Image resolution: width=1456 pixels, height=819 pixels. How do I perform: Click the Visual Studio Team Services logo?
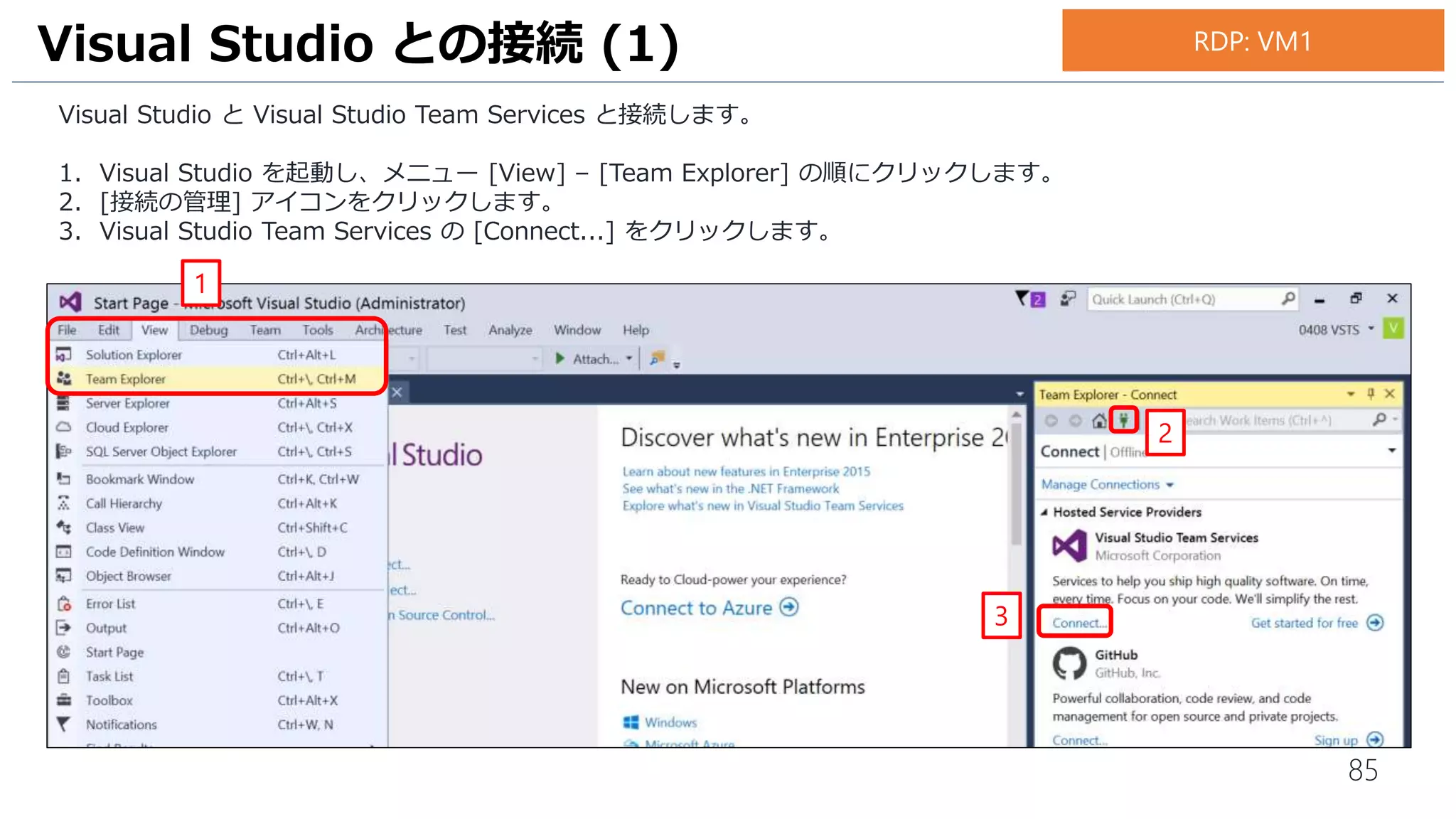coord(1070,545)
